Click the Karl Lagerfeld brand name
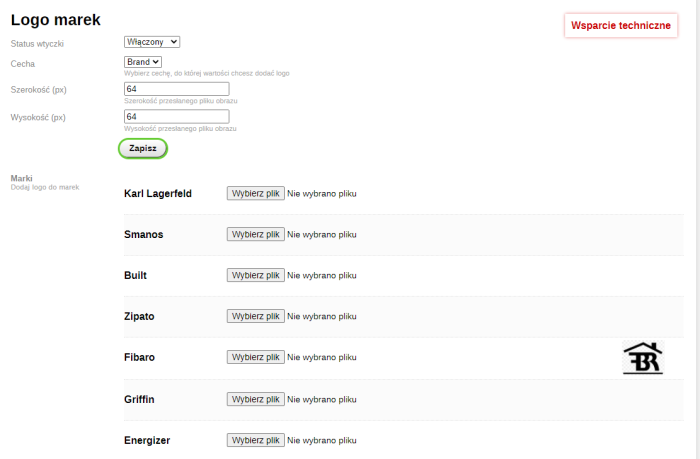 pos(157,193)
